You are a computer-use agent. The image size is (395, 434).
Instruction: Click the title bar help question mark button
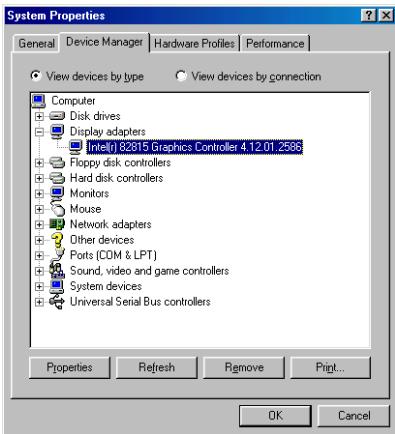369,16
